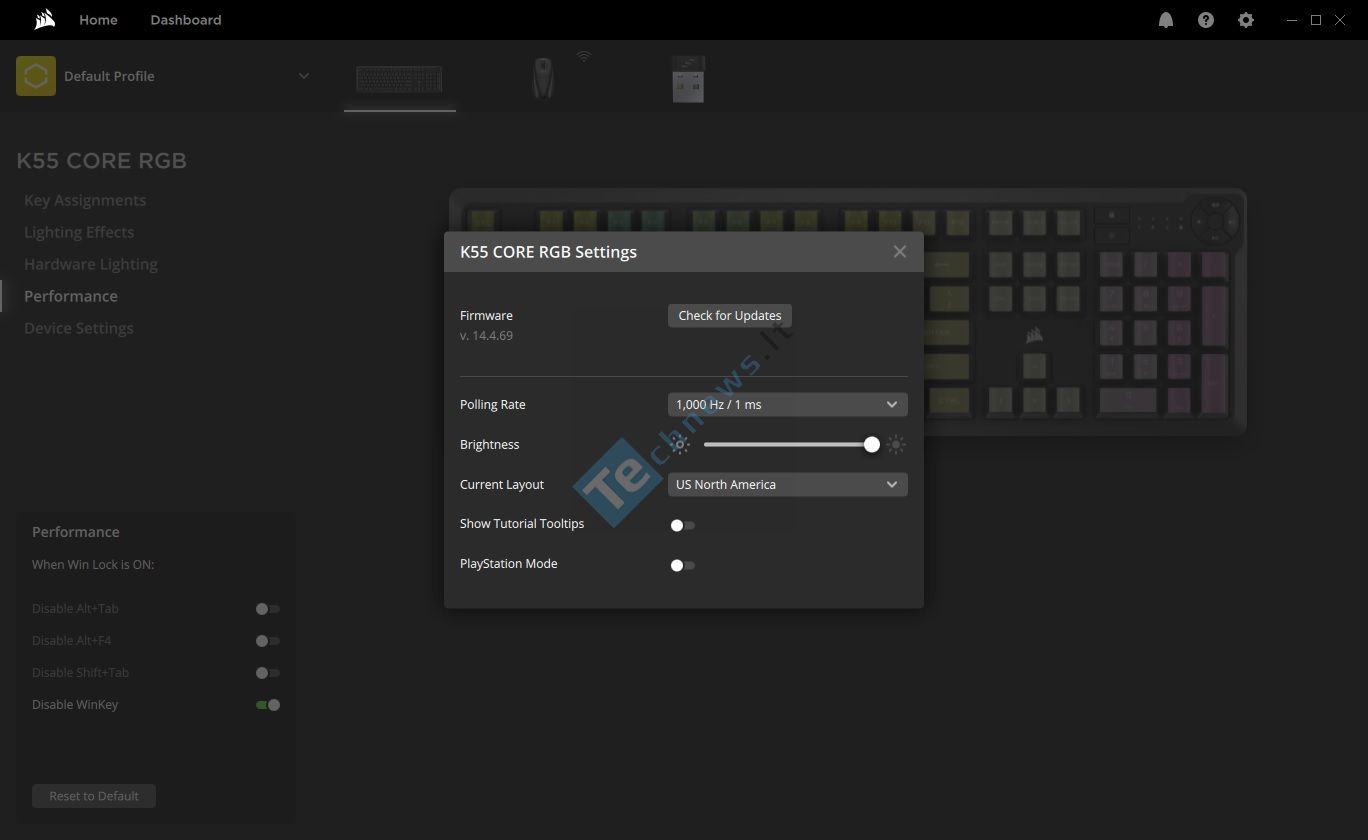Toggle Disable Shift+Tab switch

pos(268,673)
